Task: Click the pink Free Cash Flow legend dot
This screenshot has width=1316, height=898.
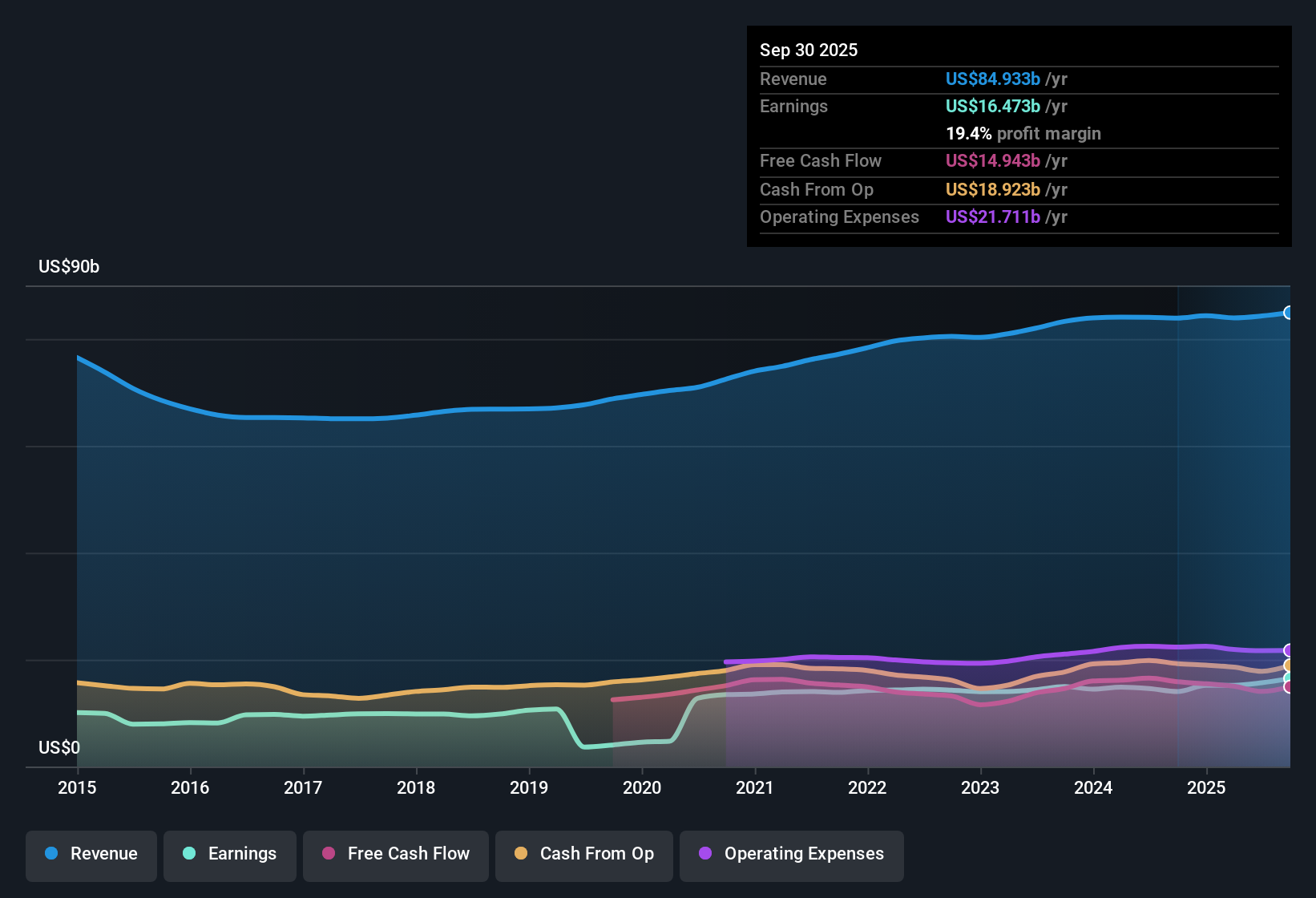Action: pyautogui.click(x=327, y=854)
